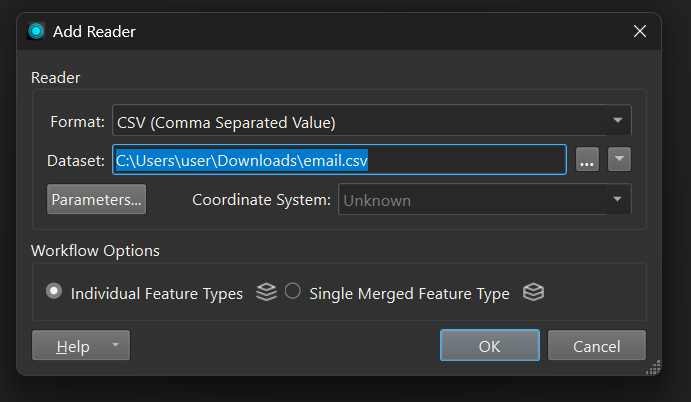The image size is (691, 402).
Task: Click the Single Merged Feature Type icon
Action: pos(533,293)
